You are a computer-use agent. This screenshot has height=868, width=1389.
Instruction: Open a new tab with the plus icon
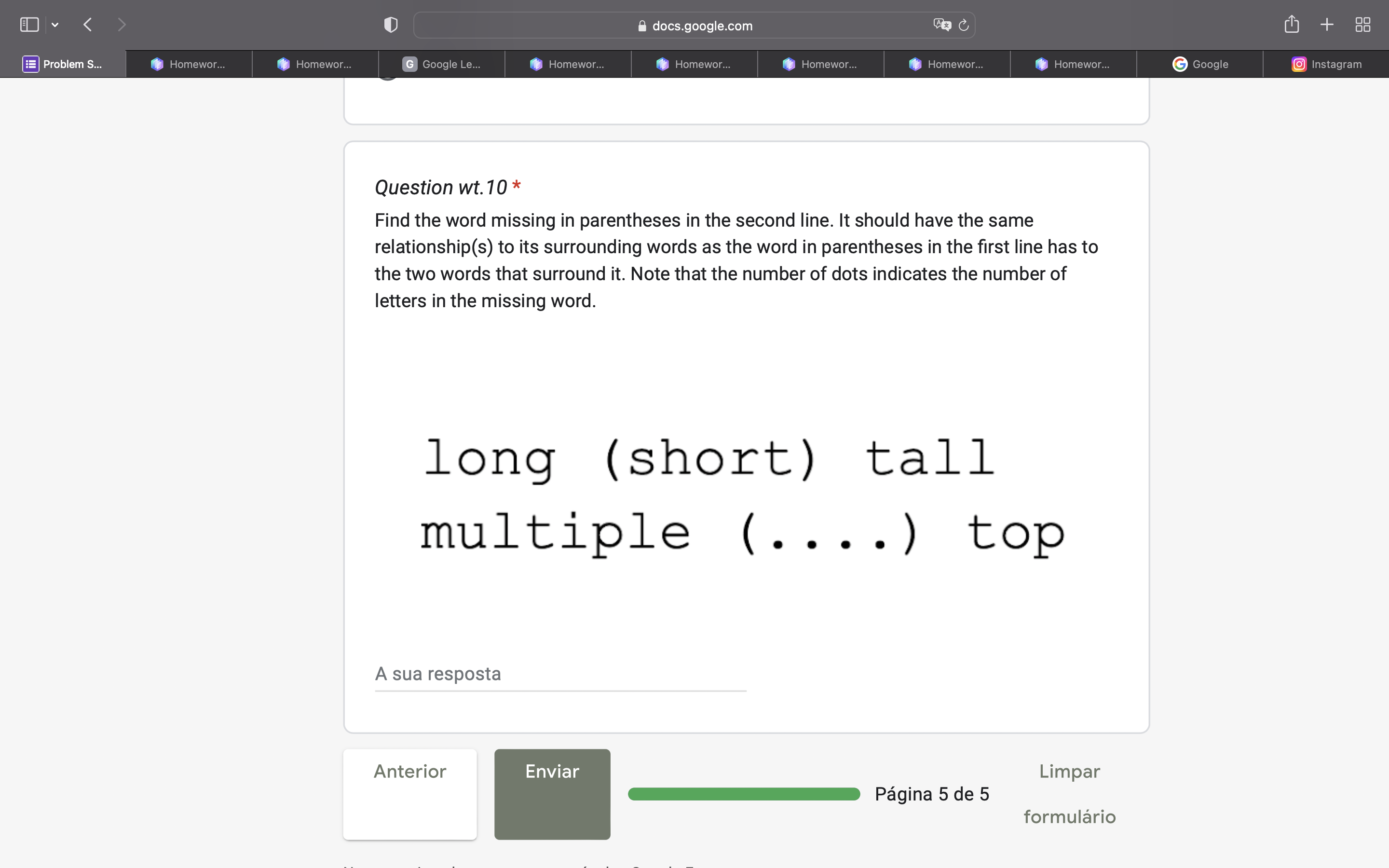pos(1327,25)
